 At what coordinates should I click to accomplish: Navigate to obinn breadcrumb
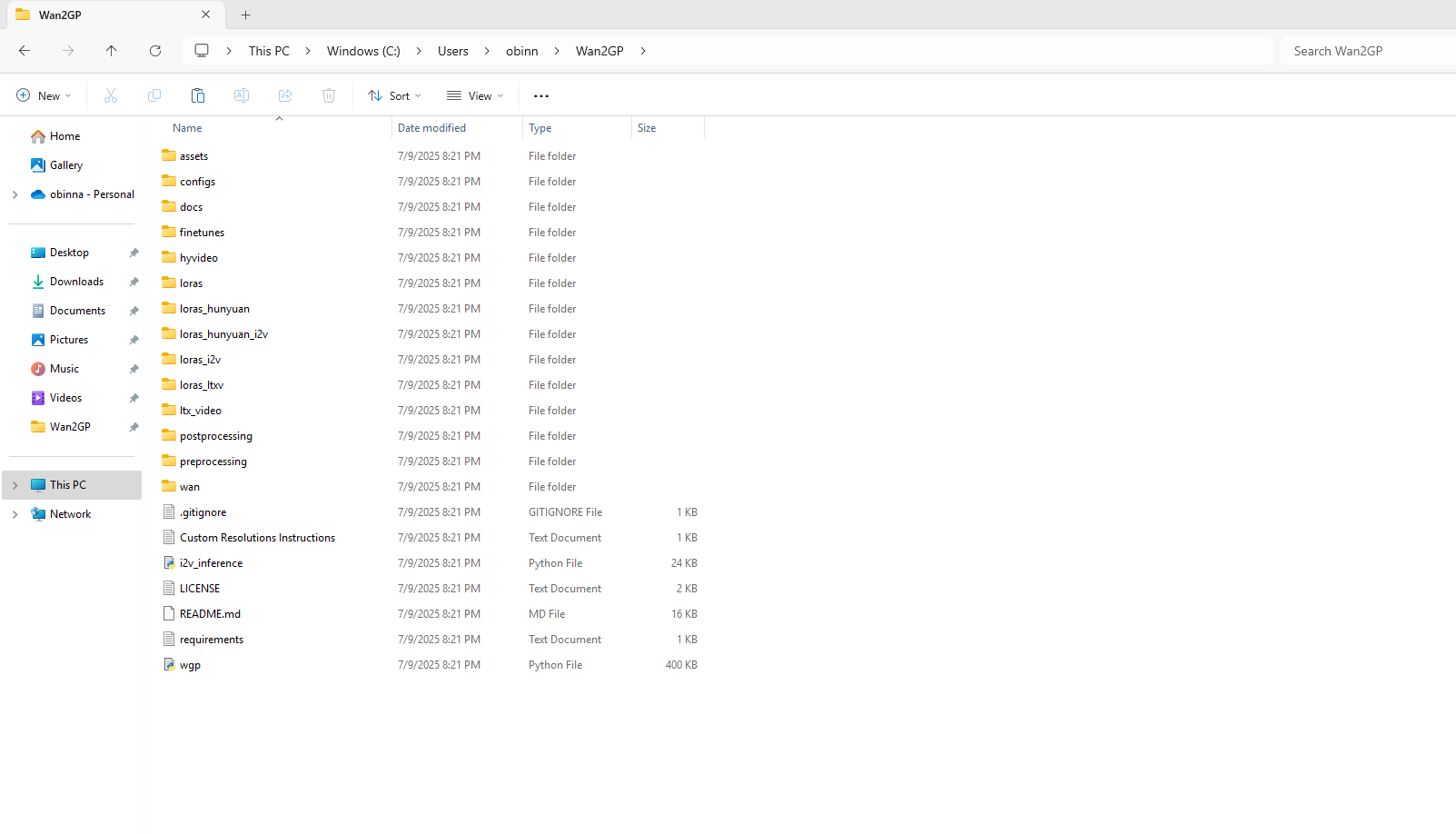click(522, 51)
